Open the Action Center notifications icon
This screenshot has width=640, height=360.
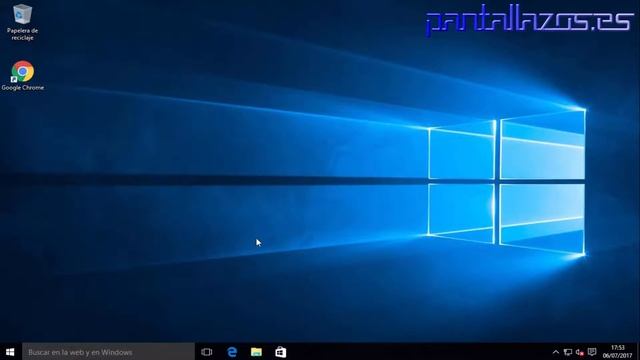(x=592, y=352)
